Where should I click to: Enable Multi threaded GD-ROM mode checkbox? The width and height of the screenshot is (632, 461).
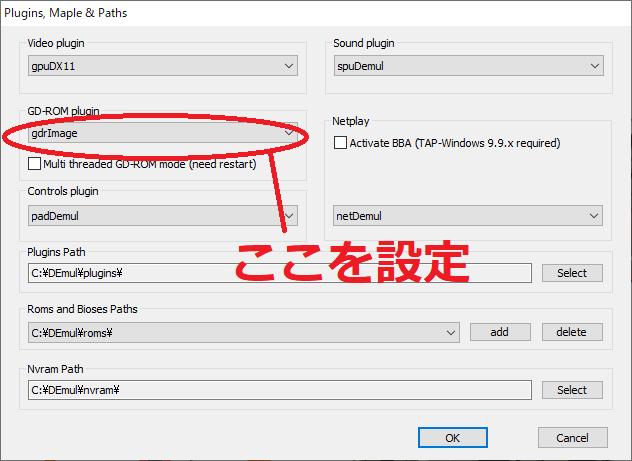coord(34,164)
